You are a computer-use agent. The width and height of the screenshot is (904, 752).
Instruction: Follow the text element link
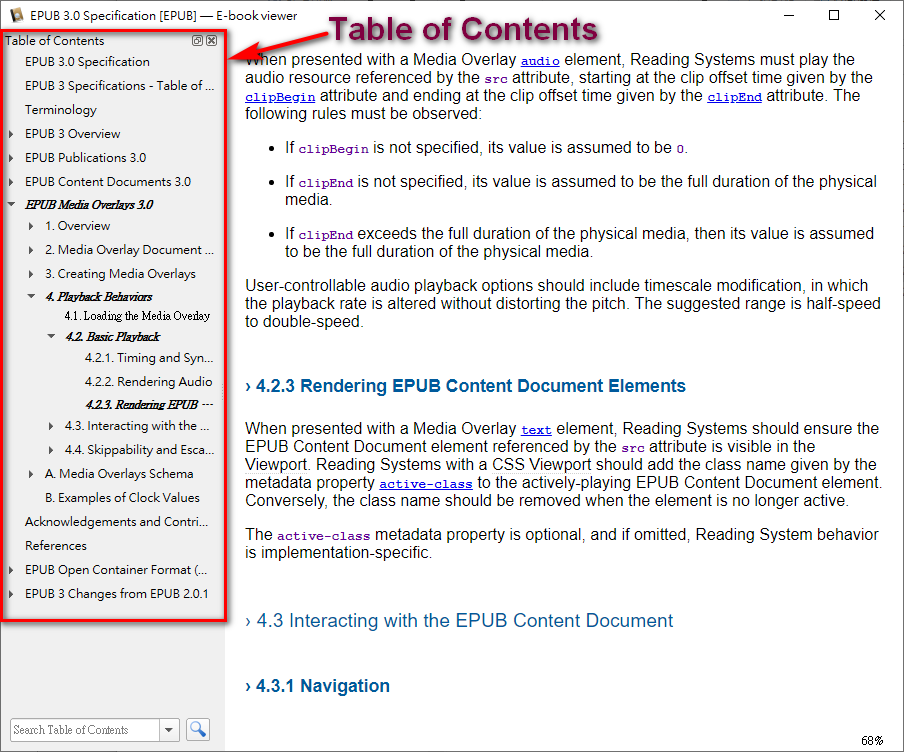(x=536, y=430)
